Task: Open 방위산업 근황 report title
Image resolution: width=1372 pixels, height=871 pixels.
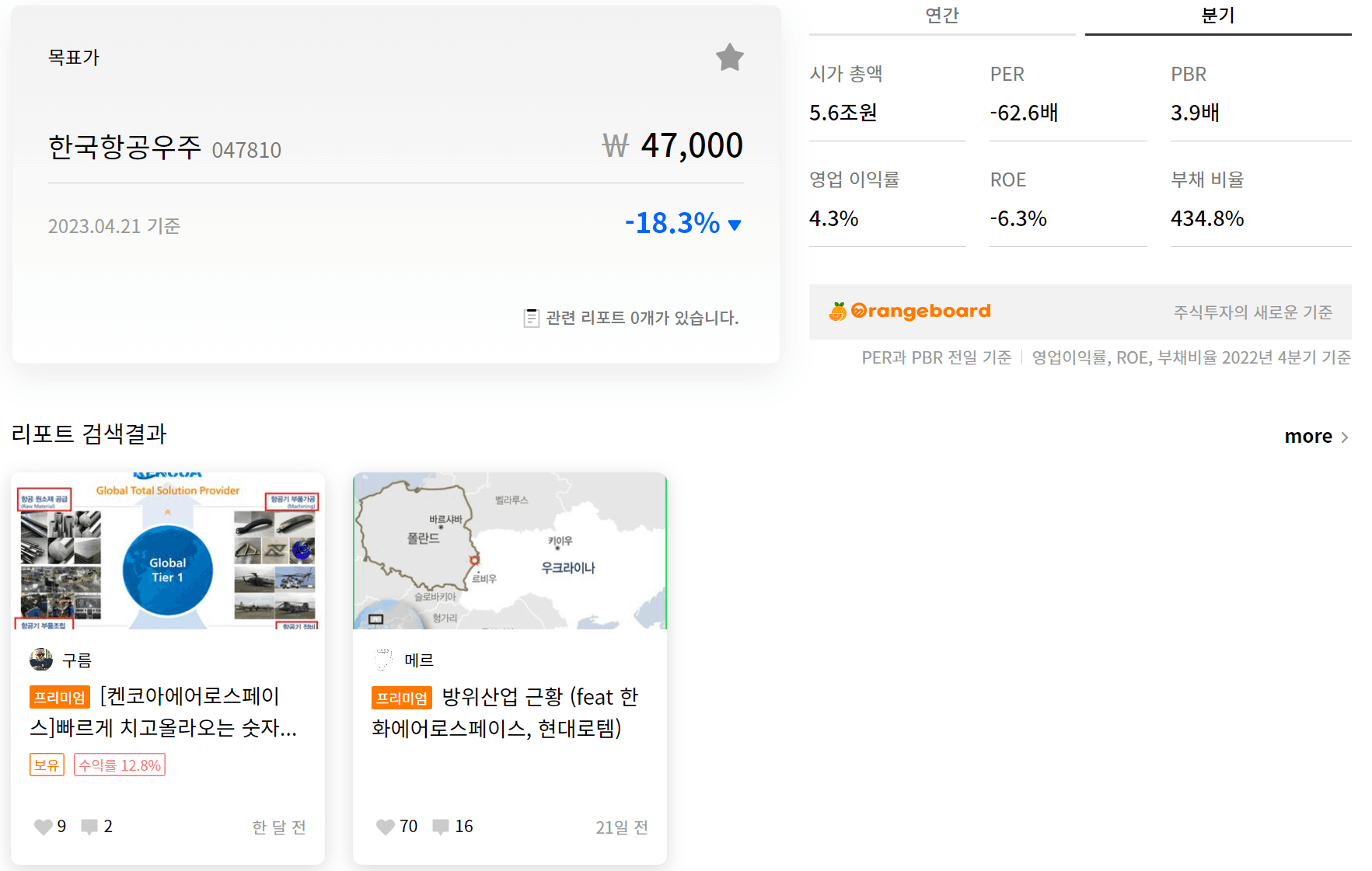Action: click(505, 712)
